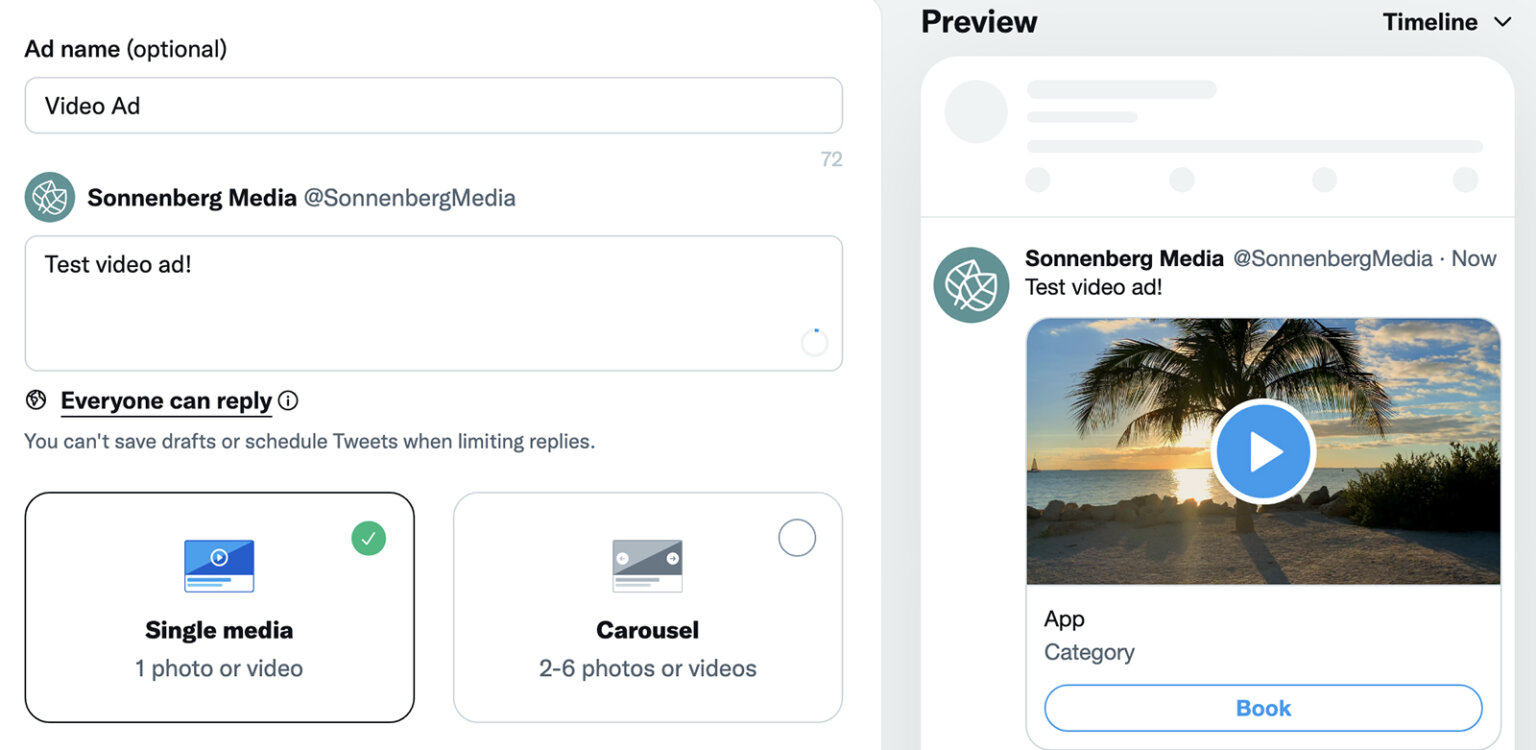Click the Ad name input field
1536x750 pixels.
(433, 105)
